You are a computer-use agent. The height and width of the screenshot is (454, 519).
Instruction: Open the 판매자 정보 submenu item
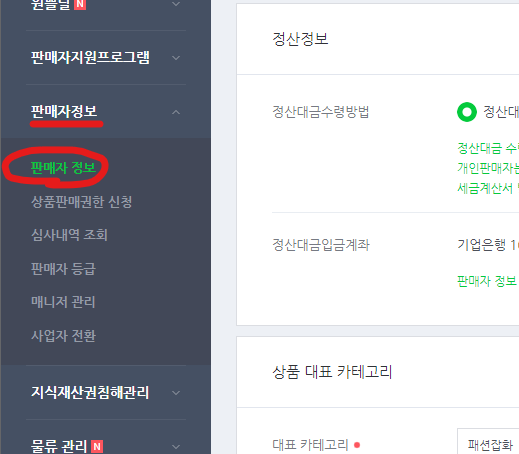[x=63, y=168]
